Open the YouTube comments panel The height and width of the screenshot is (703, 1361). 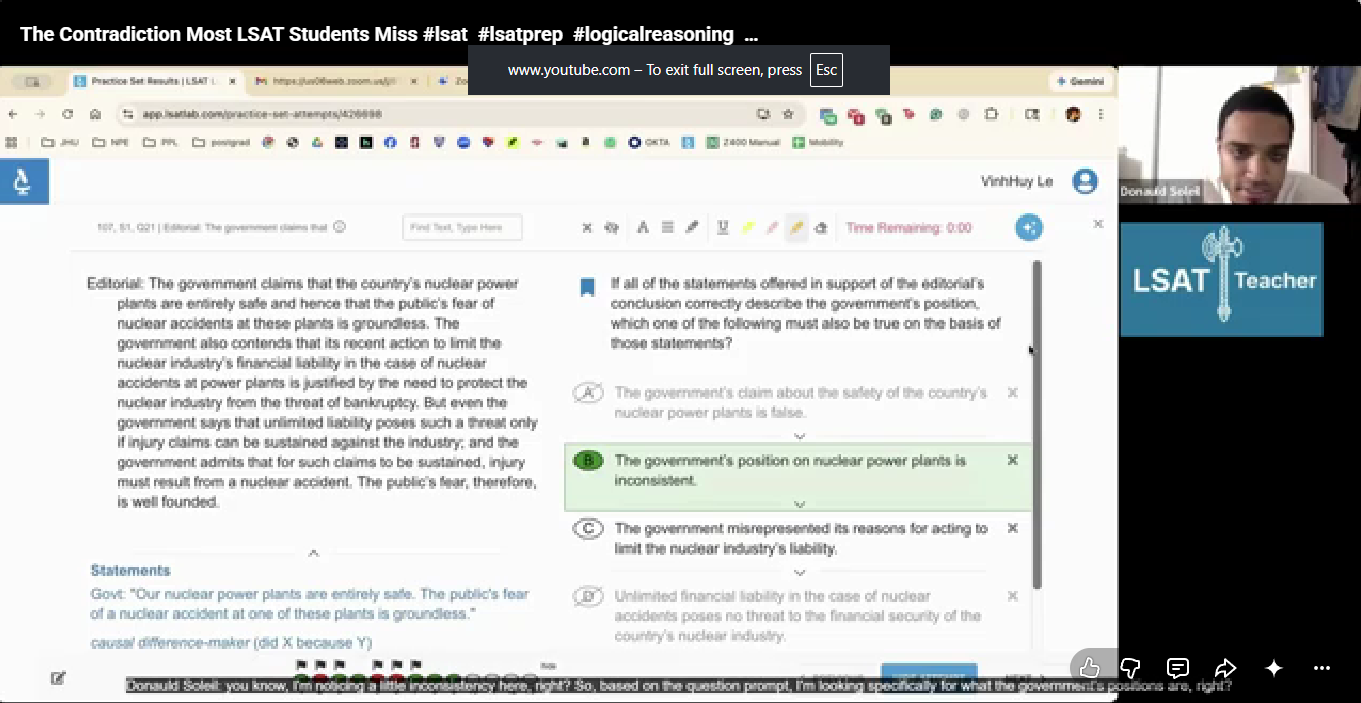coord(1178,668)
